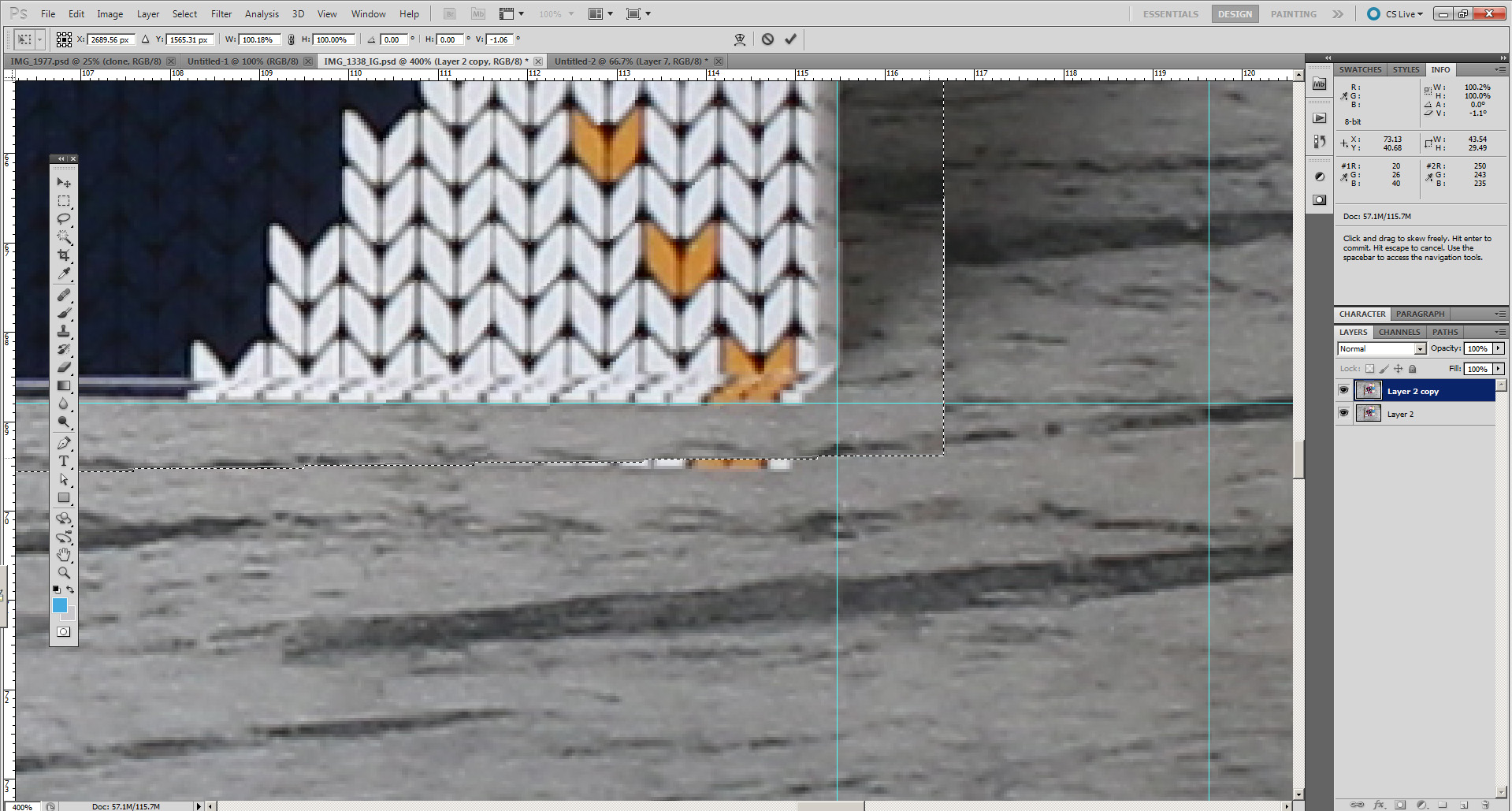This screenshot has height=811, width=1512.
Task: Select the Rectangle shape tool
Action: pyautogui.click(x=64, y=497)
